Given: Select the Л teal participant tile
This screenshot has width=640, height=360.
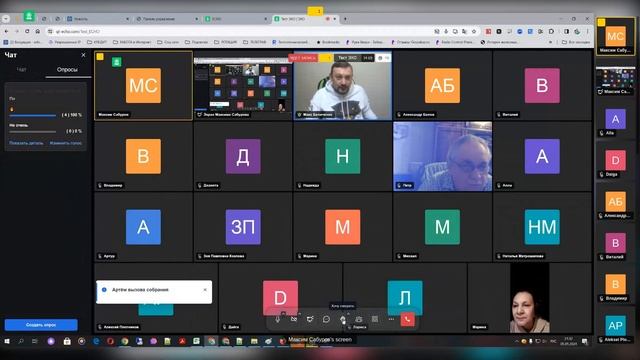Looking at the screenshot, I should pos(404,298).
